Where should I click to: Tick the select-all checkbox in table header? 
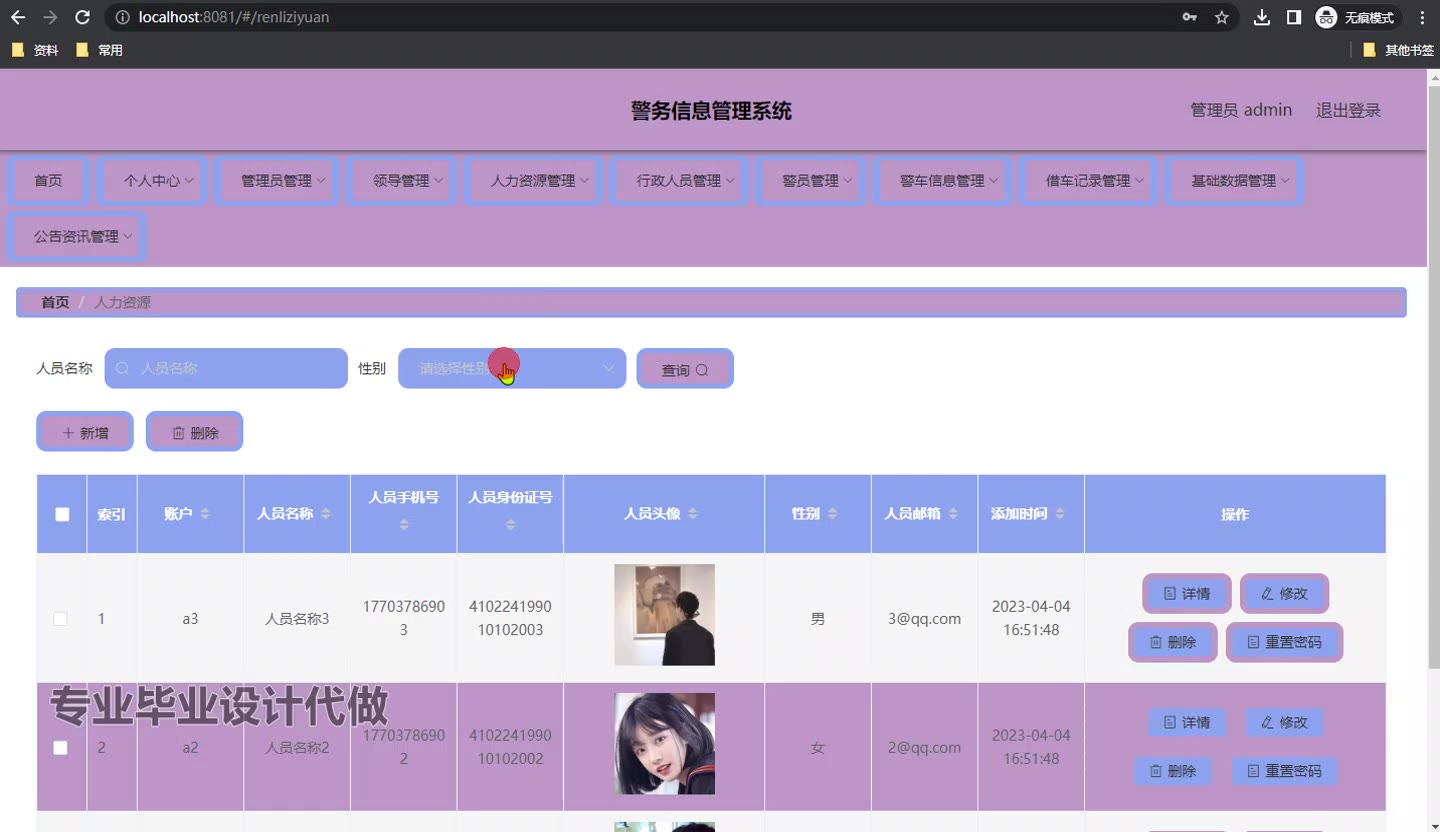[x=62, y=514]
